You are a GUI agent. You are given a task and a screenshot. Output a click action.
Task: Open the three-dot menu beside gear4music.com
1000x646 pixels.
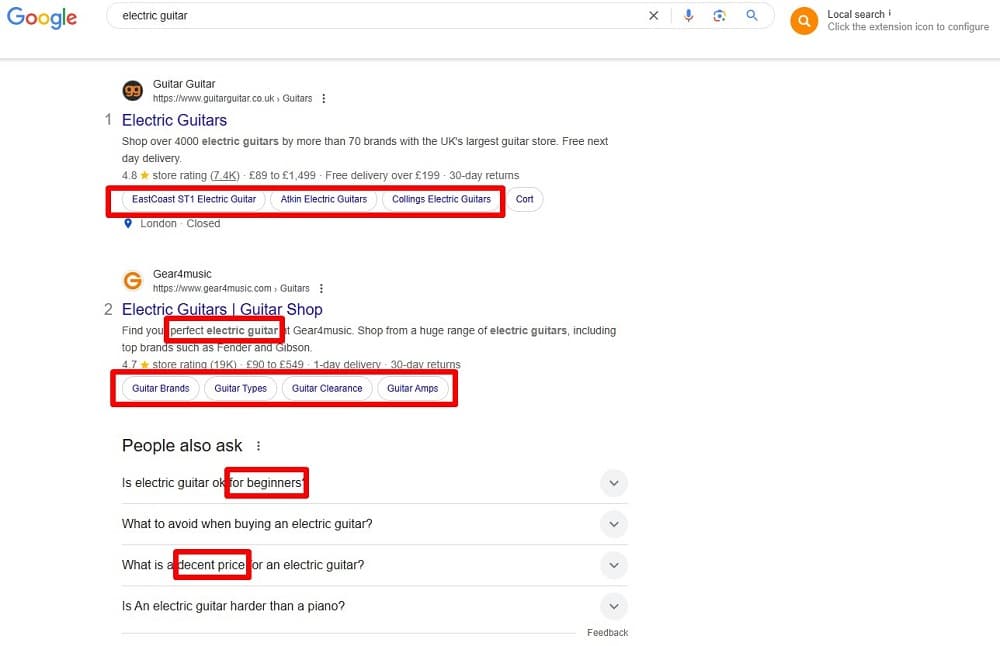[321, 288]
